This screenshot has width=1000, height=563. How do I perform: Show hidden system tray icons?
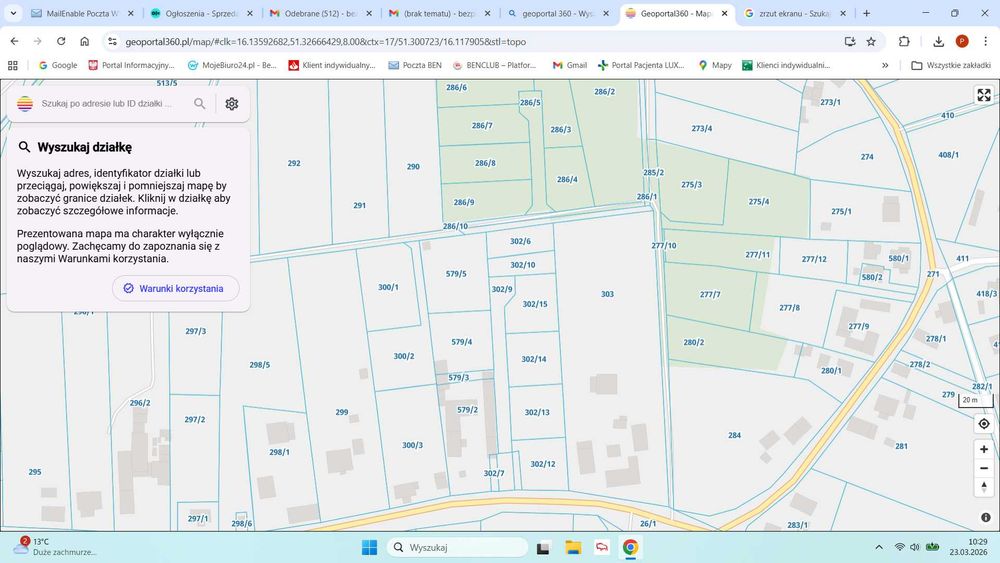879,547
